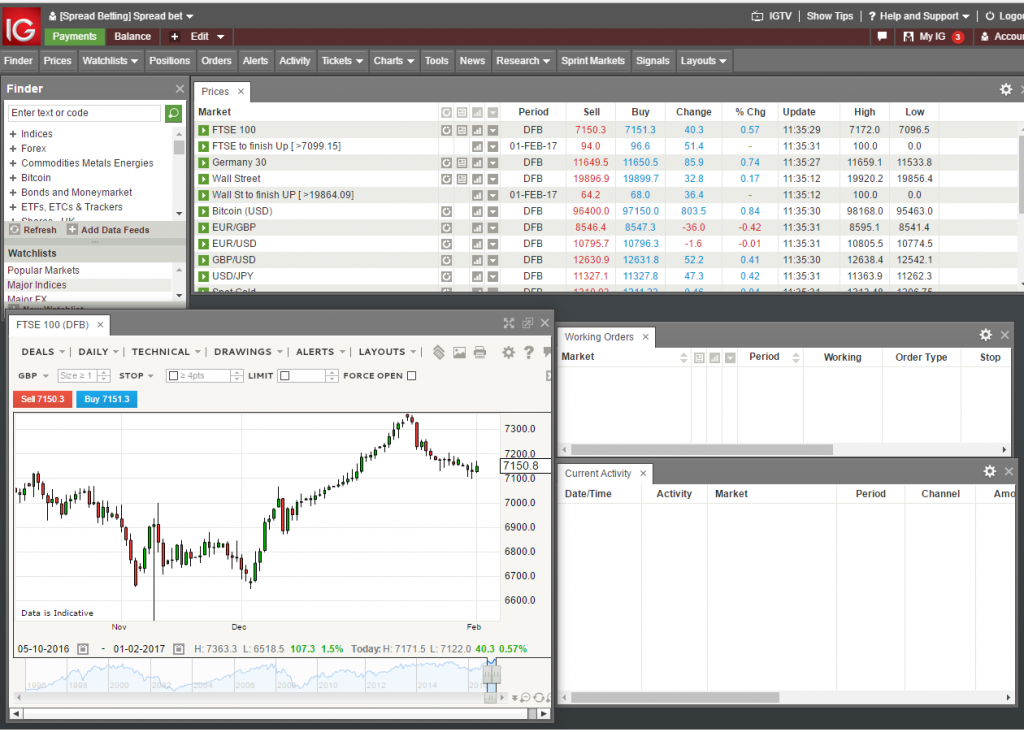This screenshot has width=1024, height=732.
Task: Select Major Indices watchlist
Action: click(89, 285)
